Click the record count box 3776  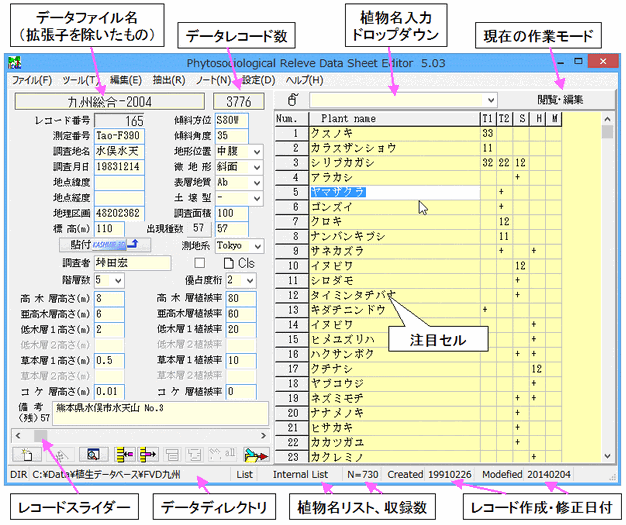[x=239, y=102]
